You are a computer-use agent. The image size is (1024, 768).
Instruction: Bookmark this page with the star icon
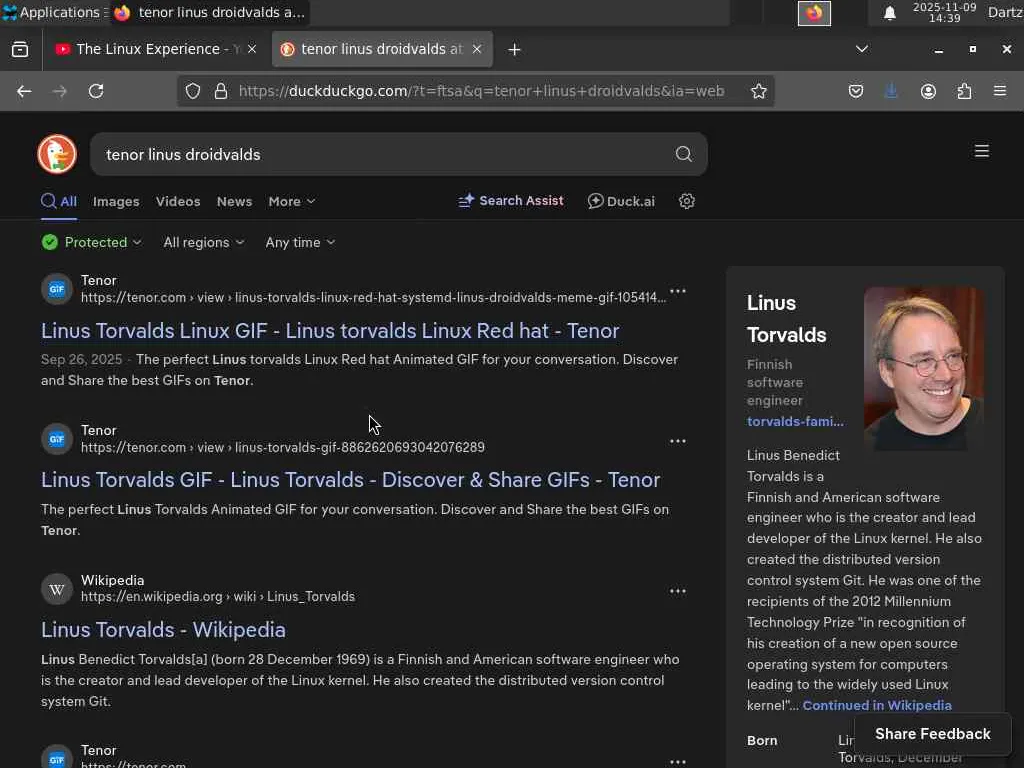tap(758, 91)
